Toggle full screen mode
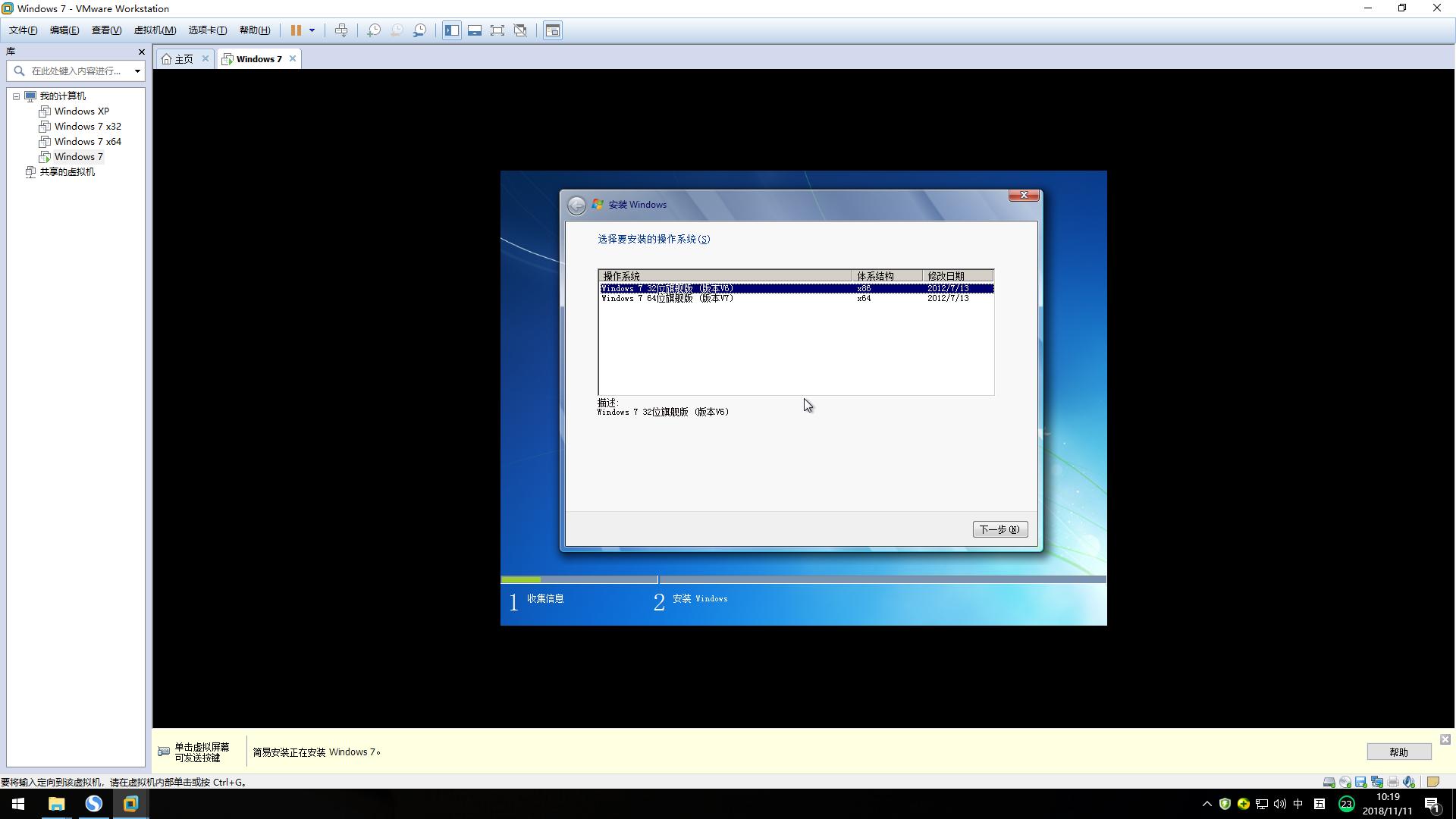 click(x=498, y=30)
